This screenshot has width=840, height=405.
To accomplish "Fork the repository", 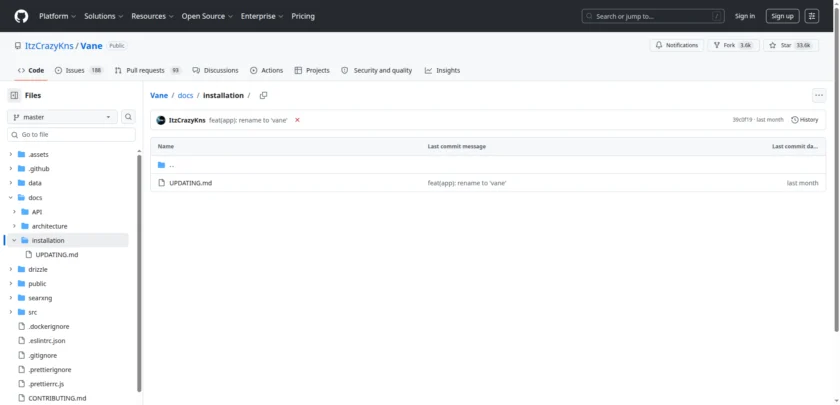I will [x=733, y=46].
